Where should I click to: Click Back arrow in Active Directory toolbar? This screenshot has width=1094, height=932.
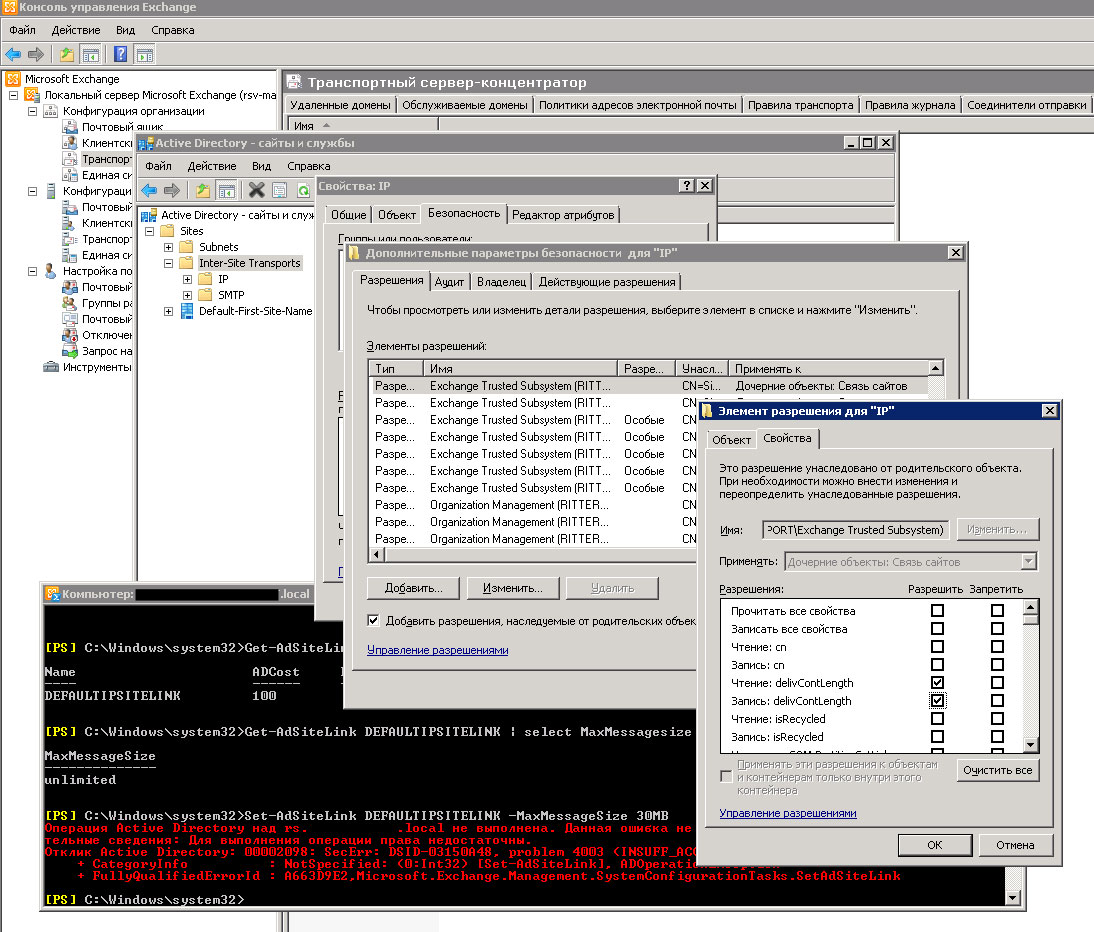click(149, 190)
